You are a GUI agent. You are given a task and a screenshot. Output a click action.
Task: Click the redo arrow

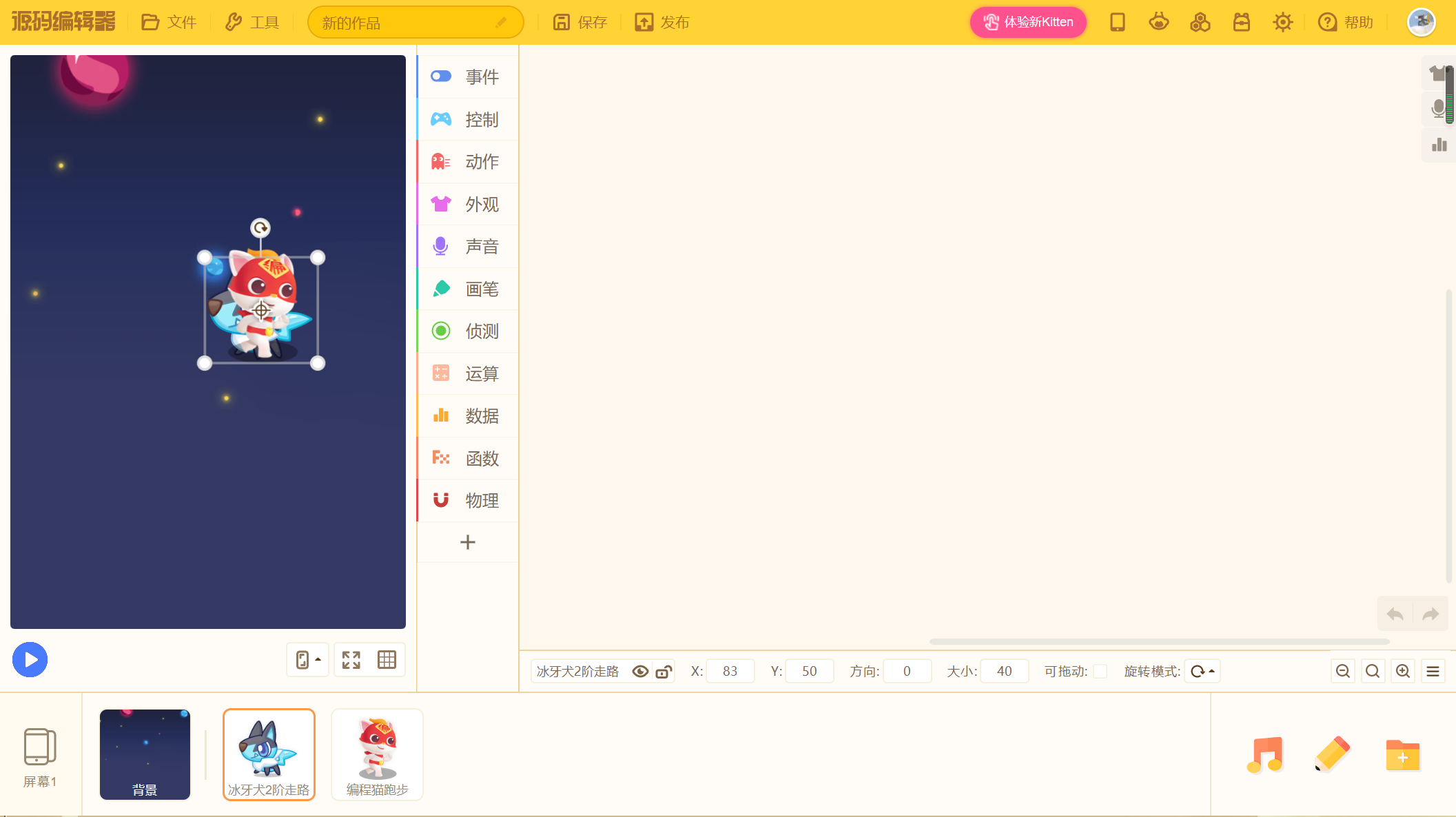pyautogui.click(x=1431, y=614)
